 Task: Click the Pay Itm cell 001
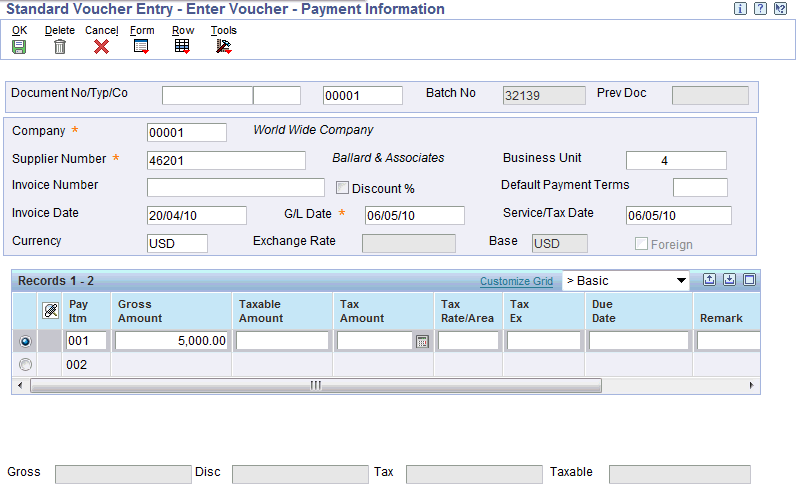(86, 341)
